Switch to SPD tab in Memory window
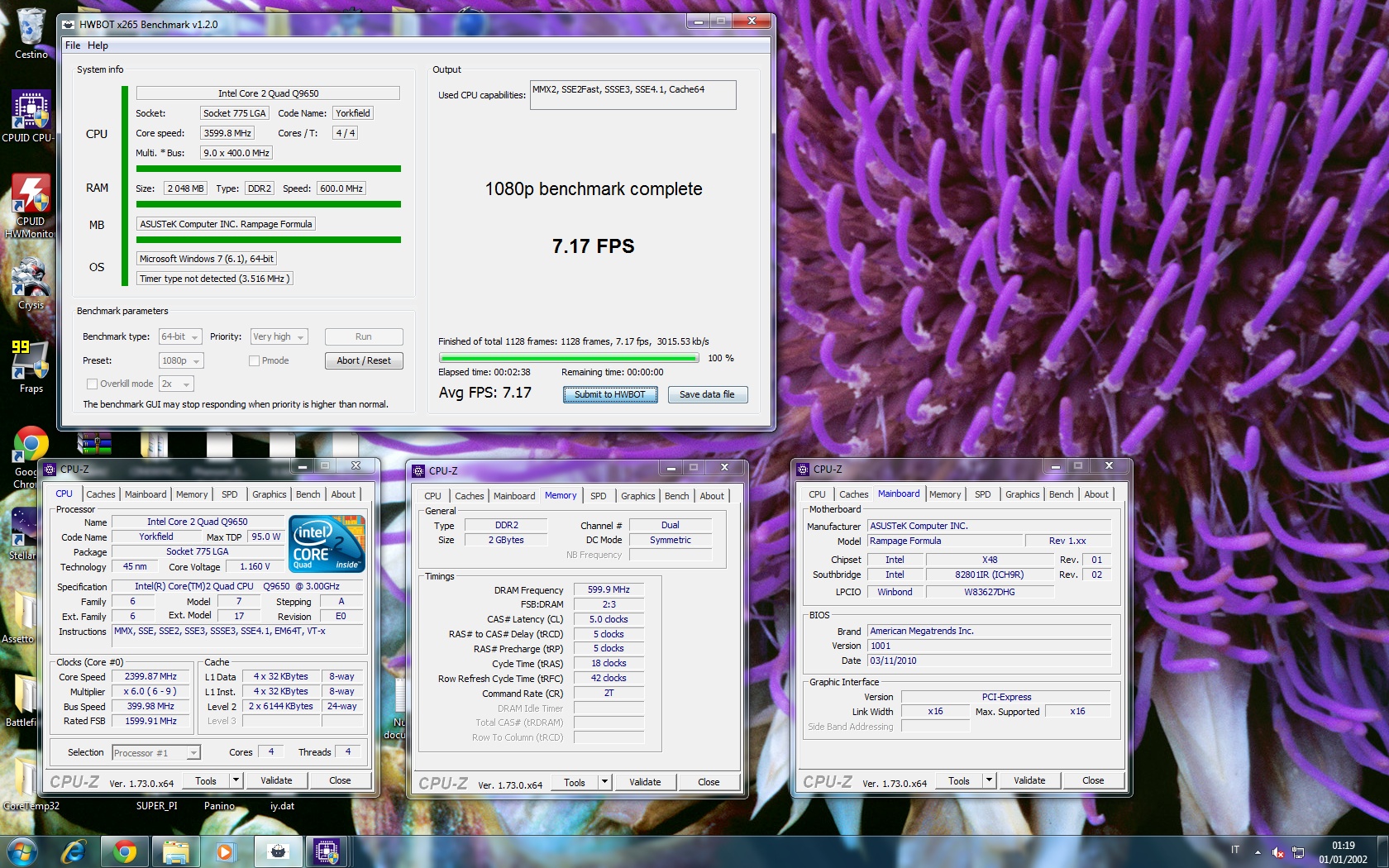 (599, 496)
